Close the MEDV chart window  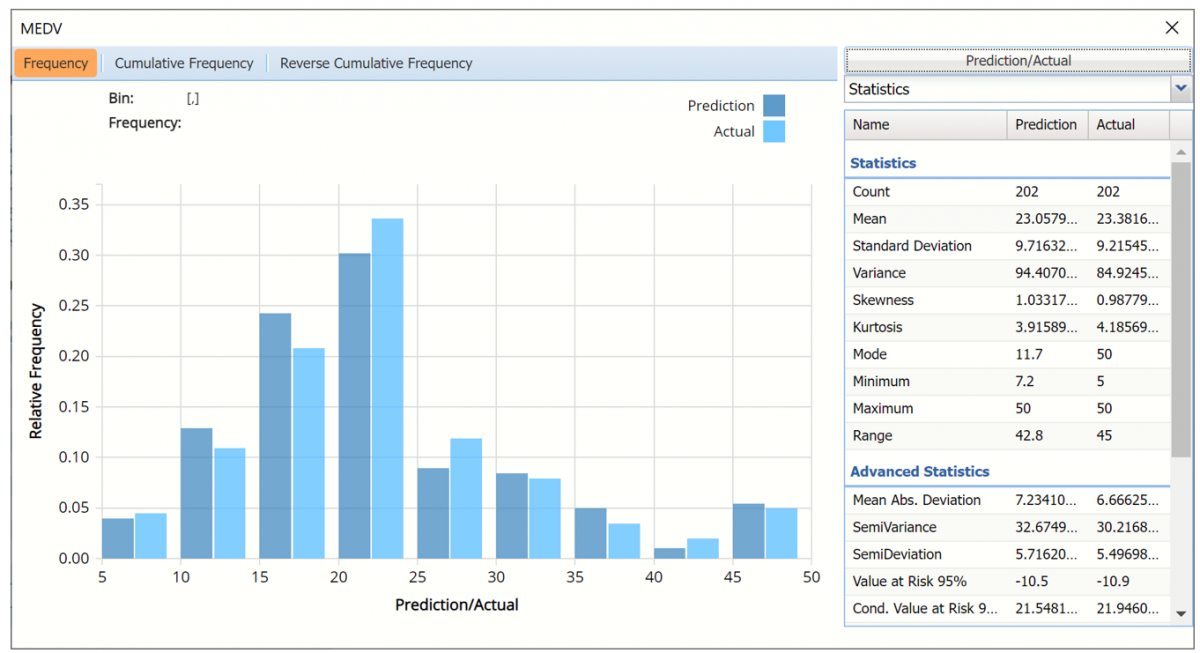pyautogui.click(x=1172, y=28)
